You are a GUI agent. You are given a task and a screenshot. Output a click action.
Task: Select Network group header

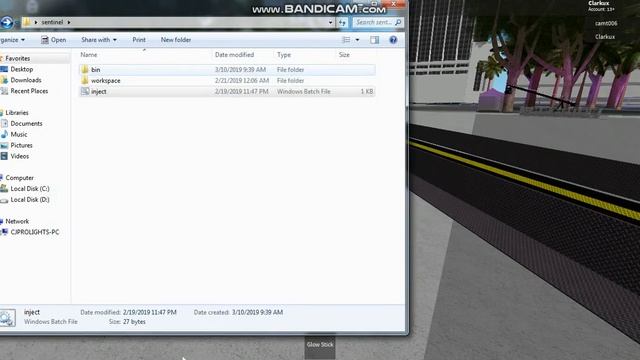click(x=17, y=221)
